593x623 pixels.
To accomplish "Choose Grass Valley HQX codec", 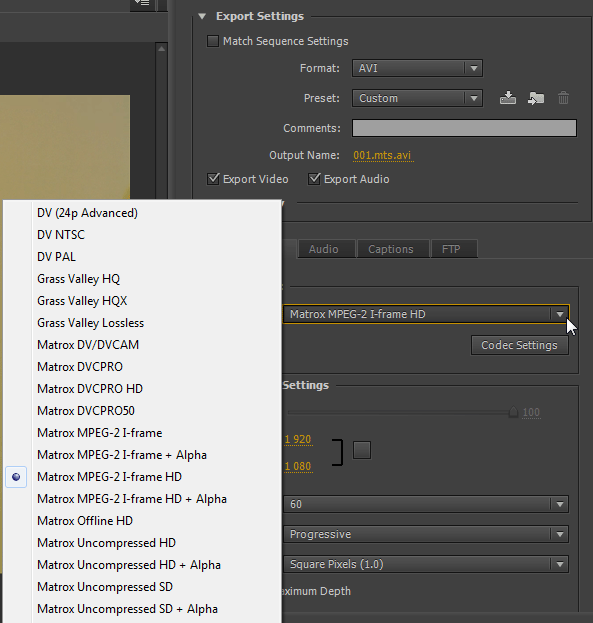I will (x=82, y=301).
